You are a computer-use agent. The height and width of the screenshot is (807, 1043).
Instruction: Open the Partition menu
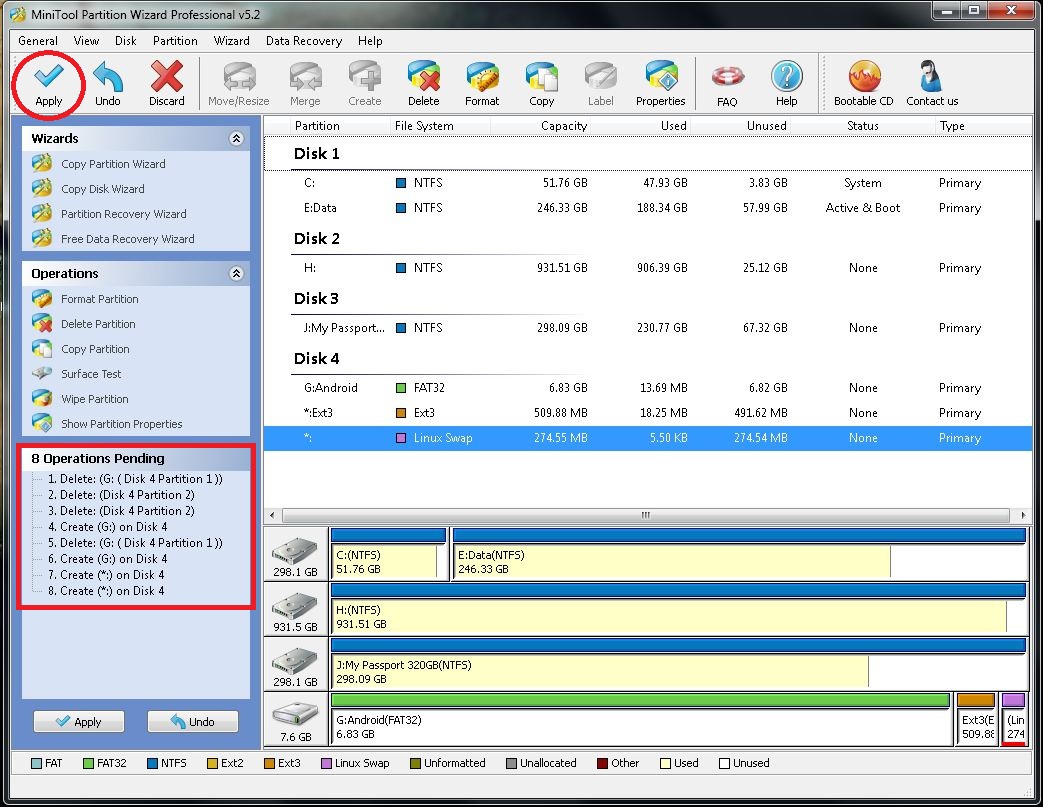pos(175,41)
